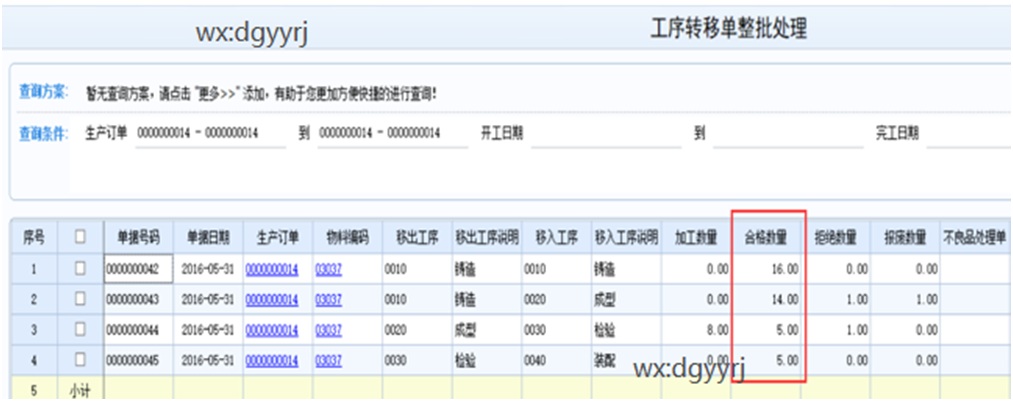Click the 拒绝数量 column header
1013x401 pixels.
pyautogui.click(x=836, y=238)
